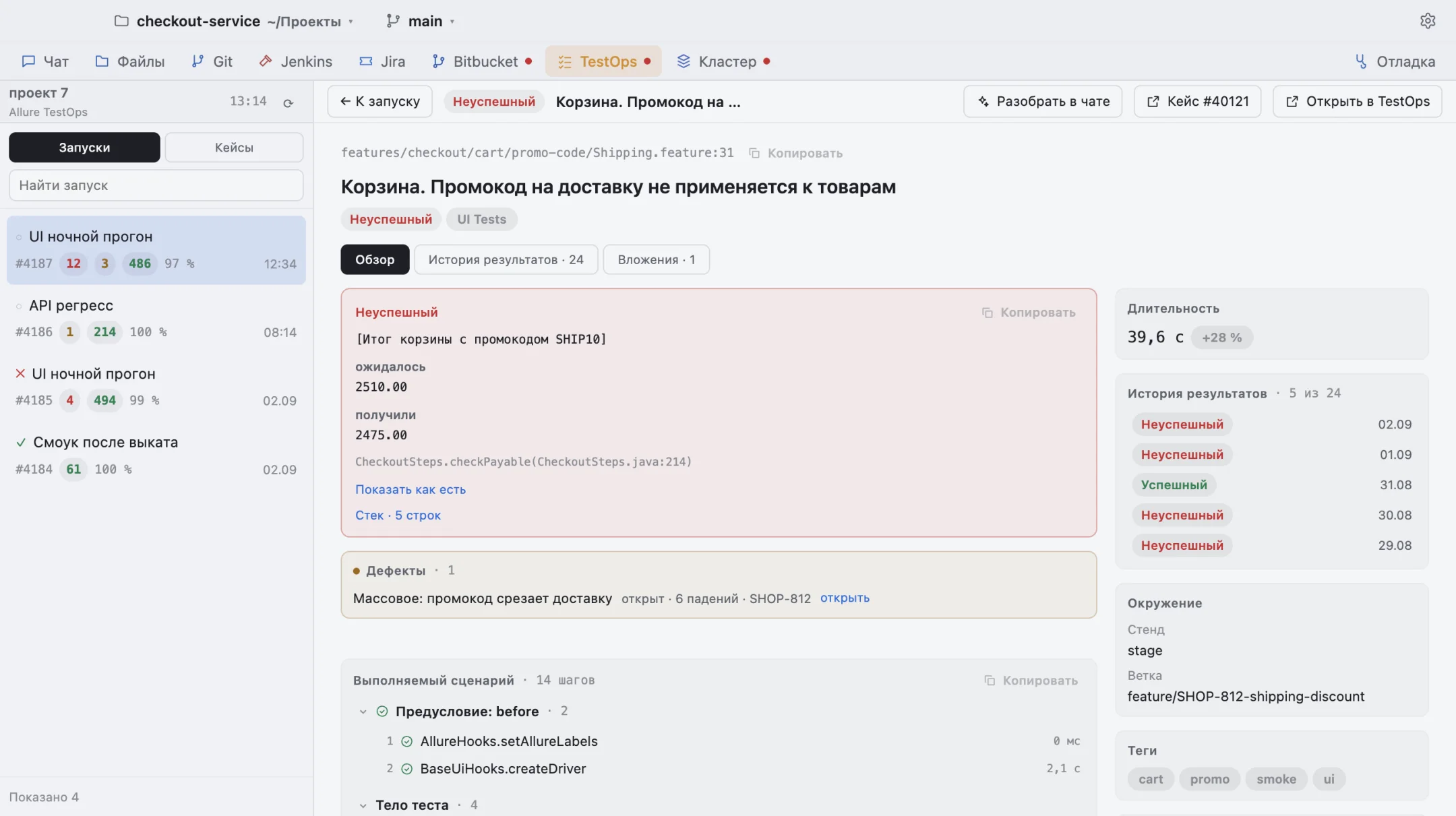Switch to the Jira tab
The image size is (1456, 816).
382,61
